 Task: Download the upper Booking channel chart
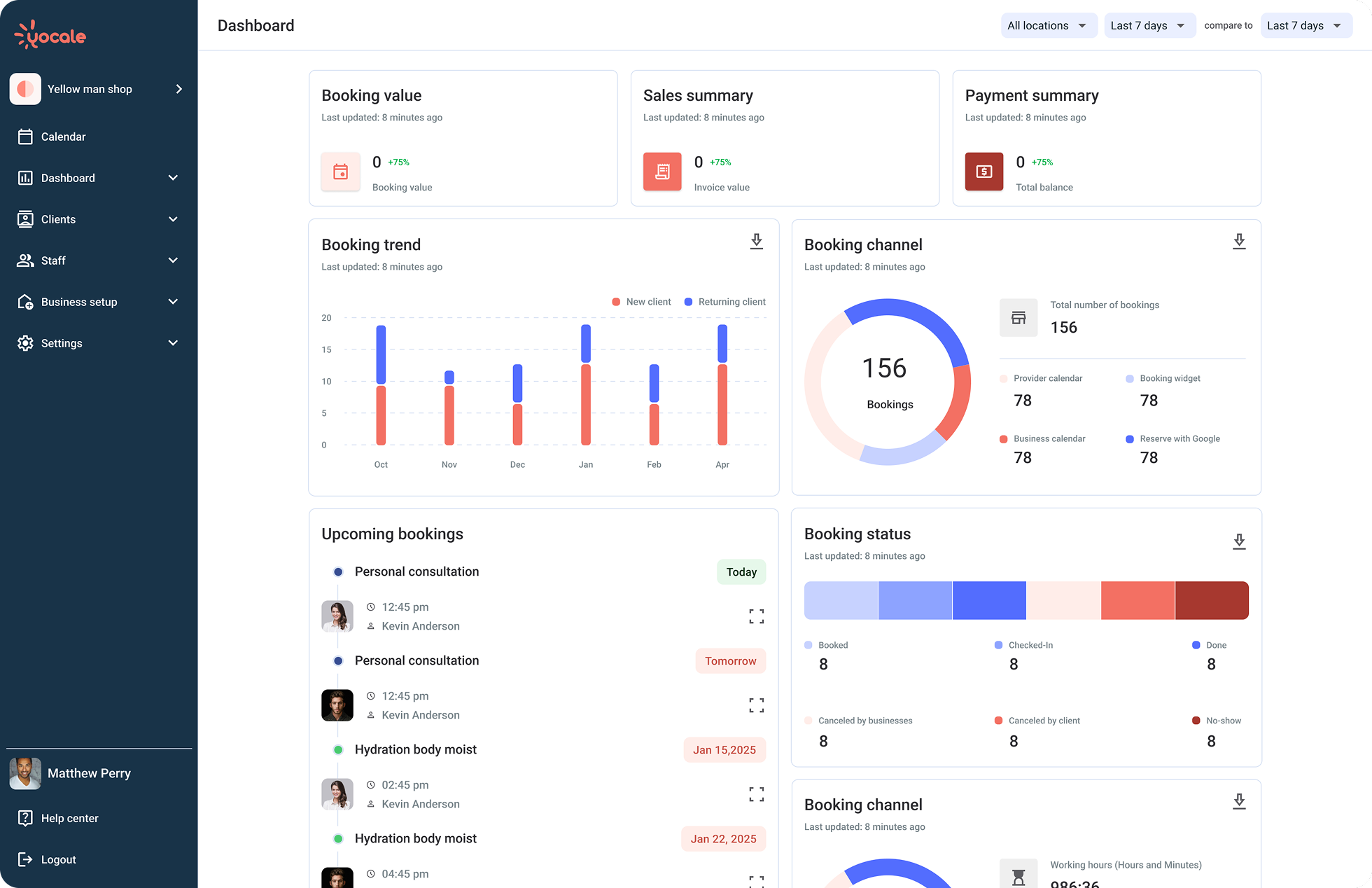[1239, 242]
